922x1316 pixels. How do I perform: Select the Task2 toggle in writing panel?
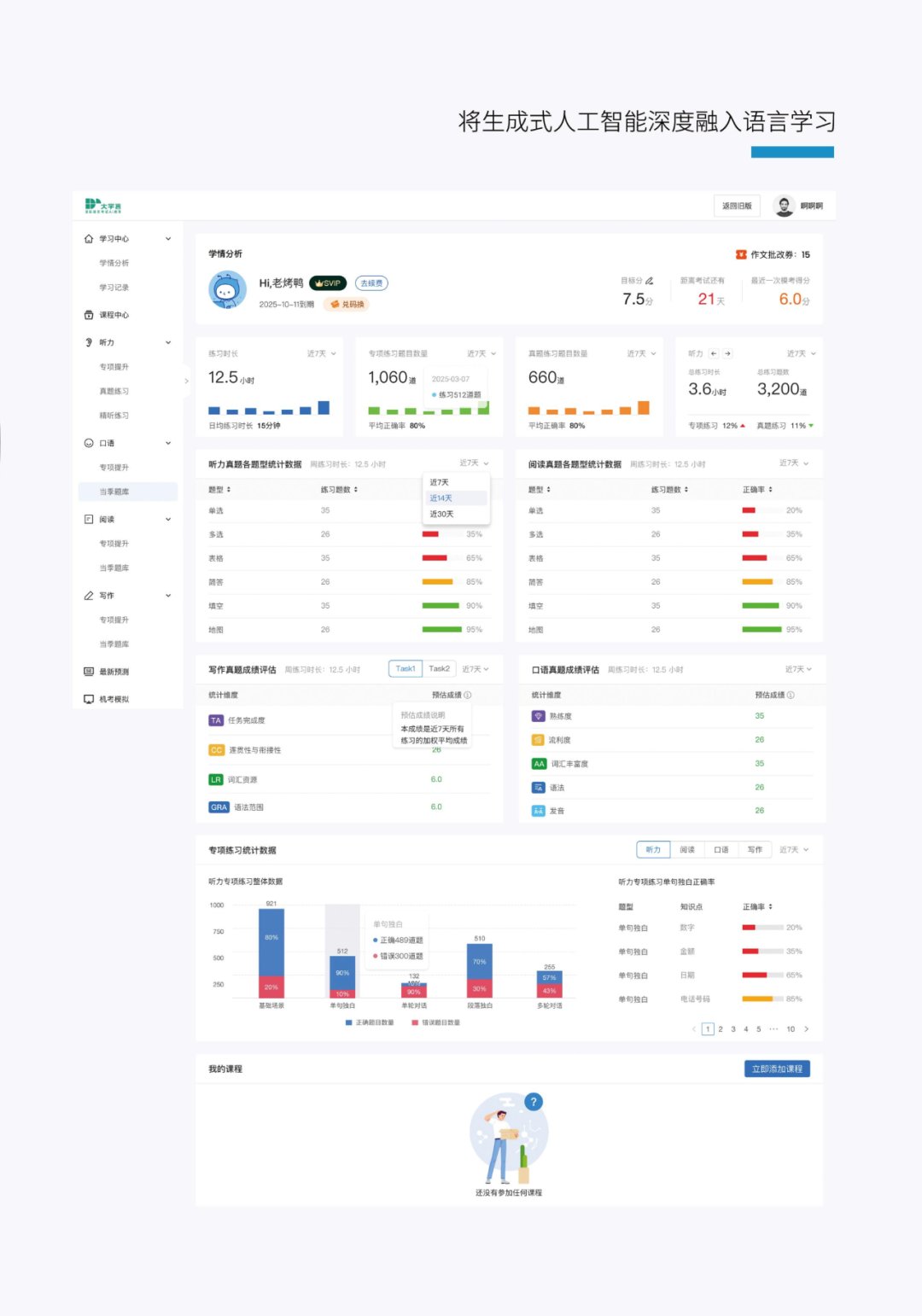coord(439,669)
